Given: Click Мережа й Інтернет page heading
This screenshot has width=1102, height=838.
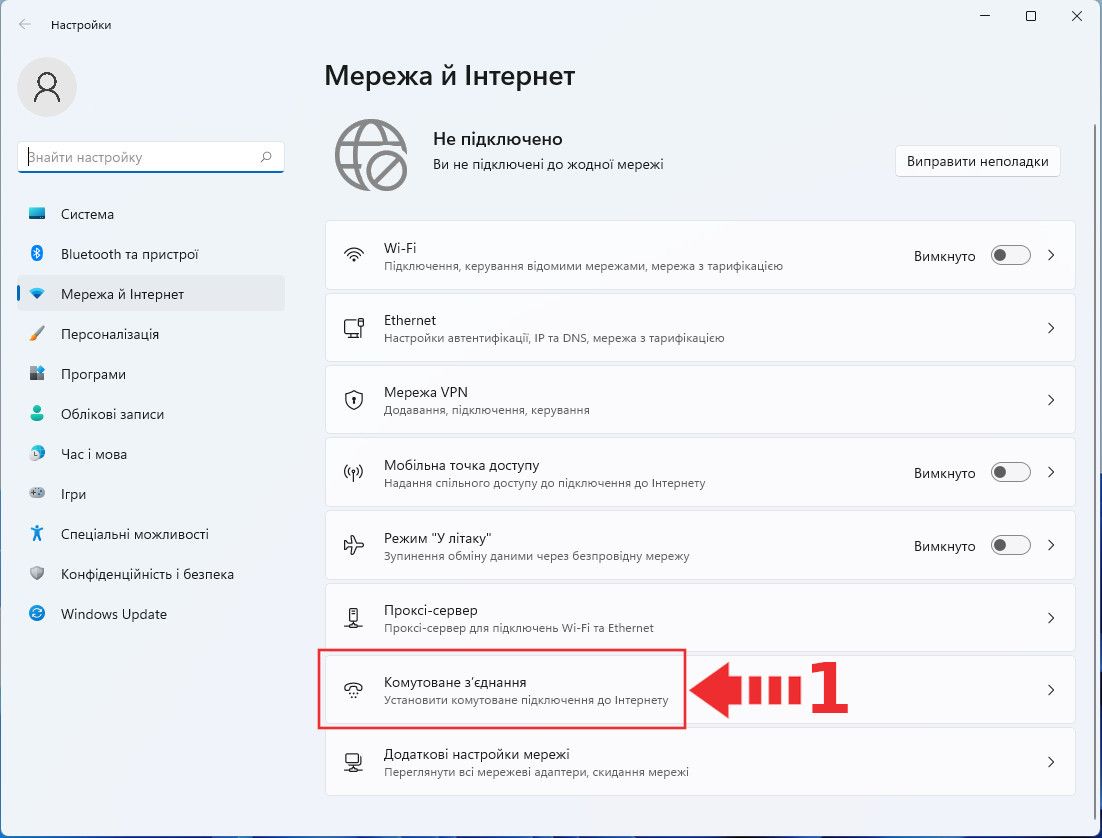Looking at the screenshot, I should point(450,76).
